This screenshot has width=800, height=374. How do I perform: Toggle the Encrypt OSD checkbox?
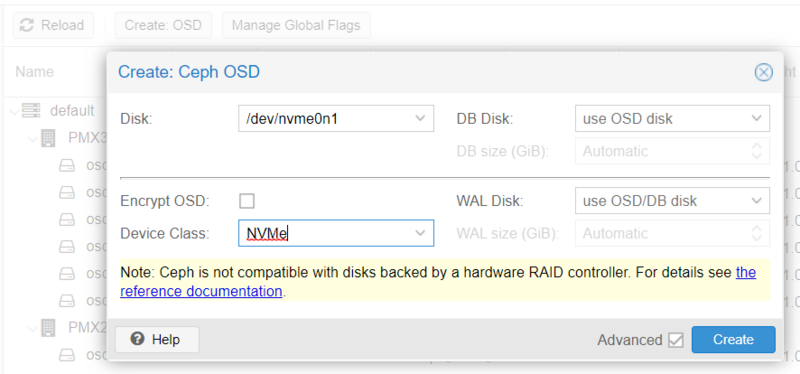tap(247, 201)
